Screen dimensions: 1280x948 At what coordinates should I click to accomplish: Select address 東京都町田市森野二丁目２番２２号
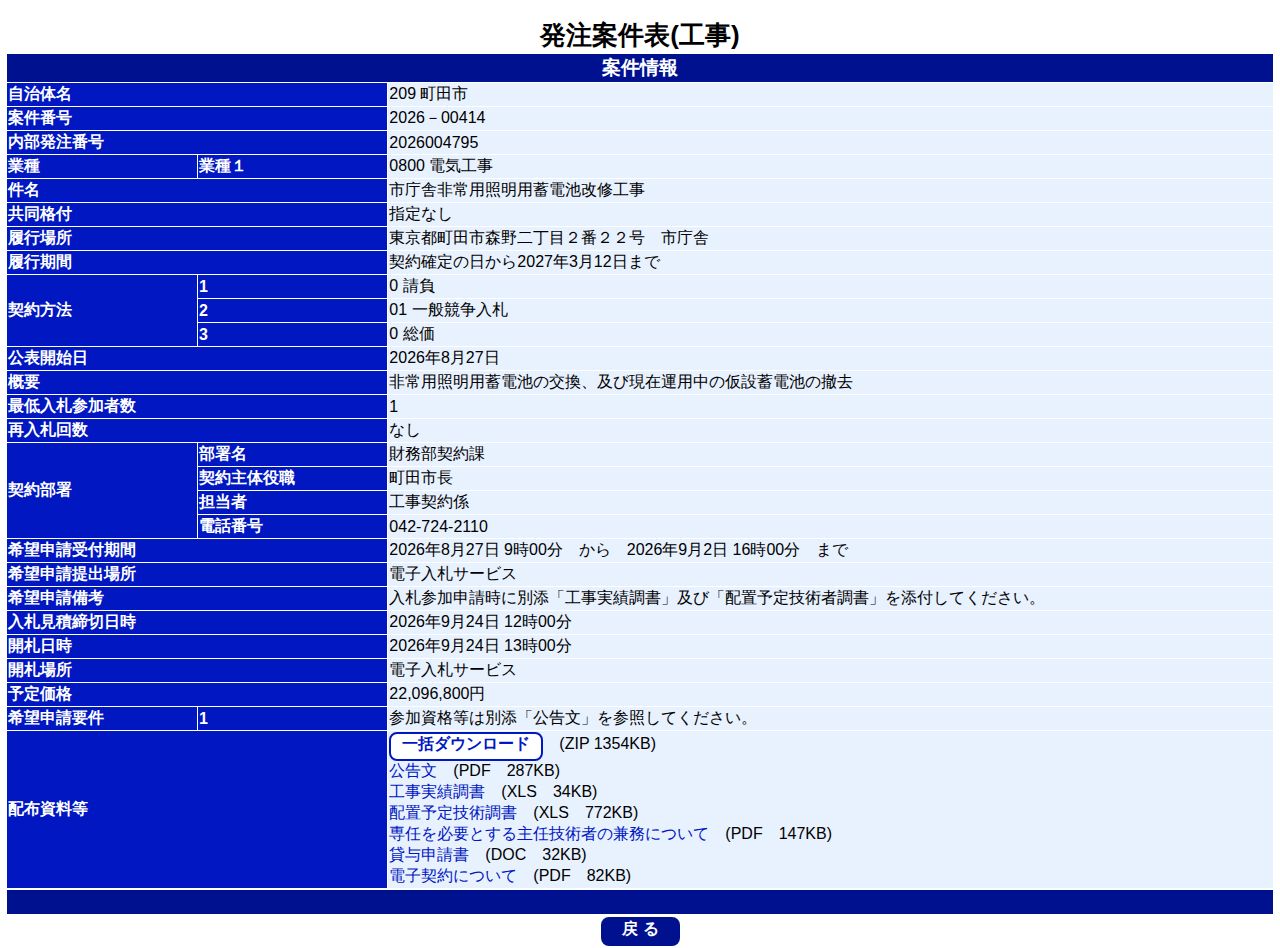[517, 238]
